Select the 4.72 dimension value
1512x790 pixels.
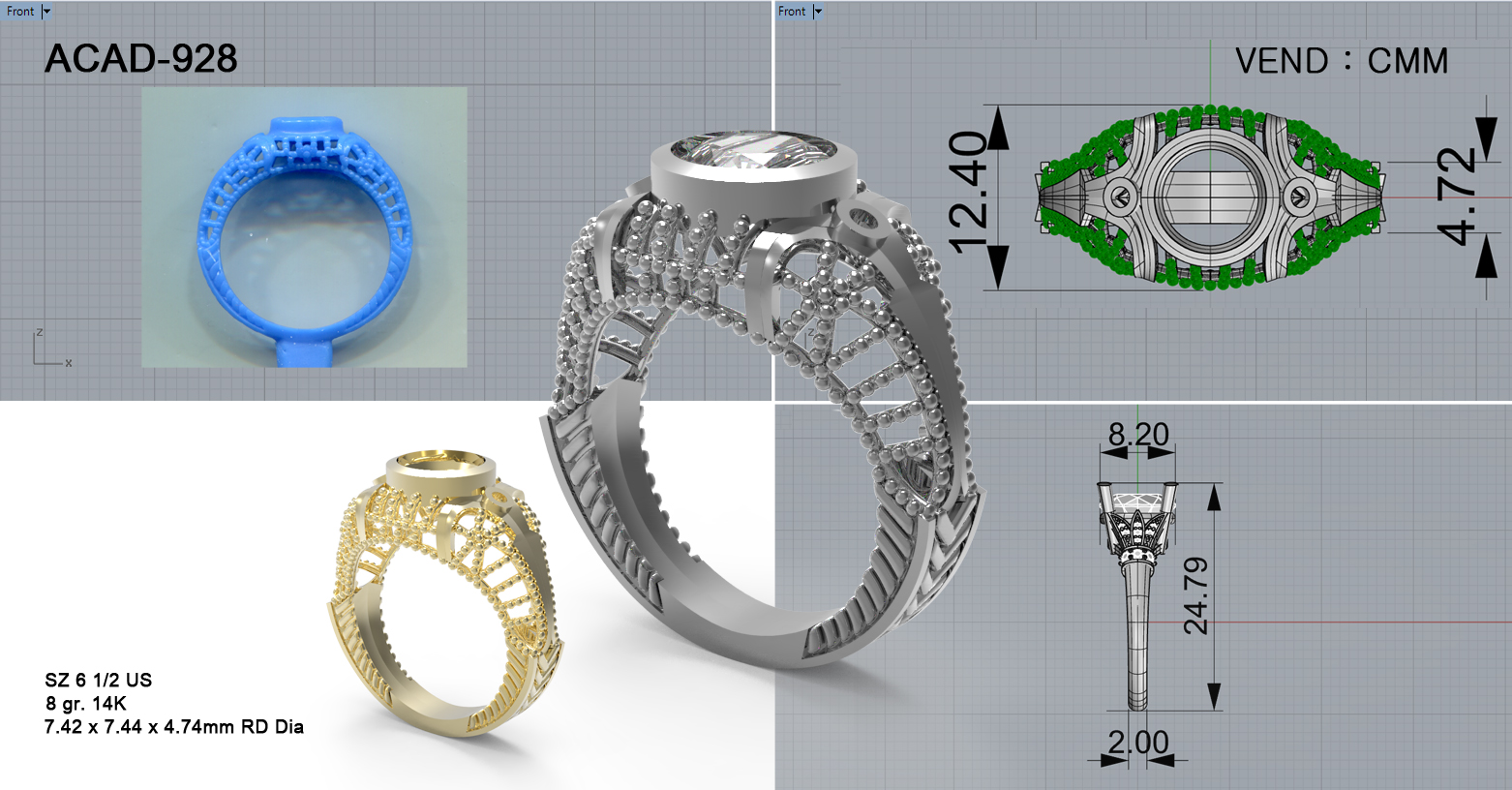click(x=1456, y=197)
